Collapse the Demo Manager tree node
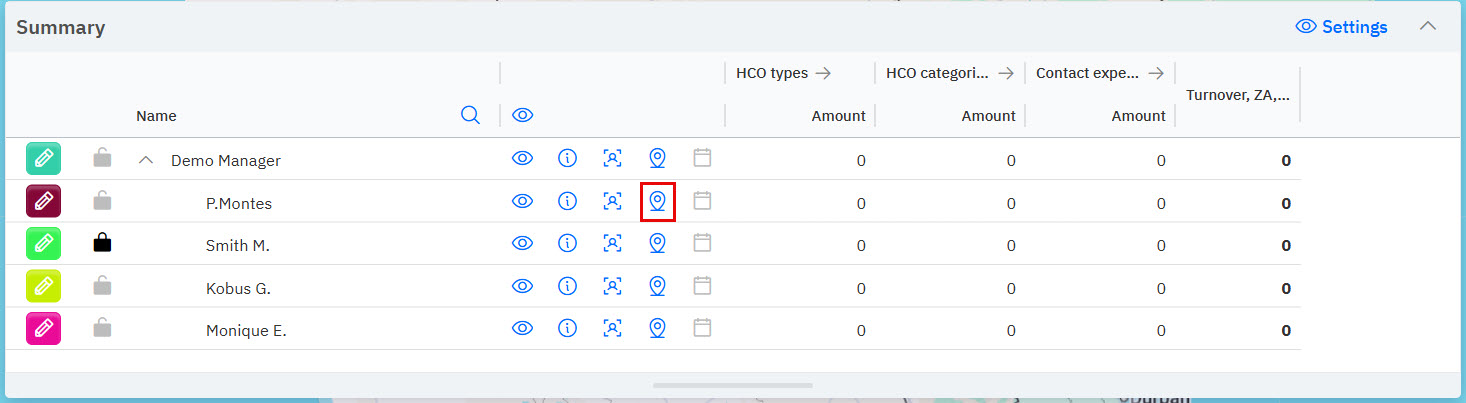Screen dimensions: 1466x403 (x=145, y=160)
